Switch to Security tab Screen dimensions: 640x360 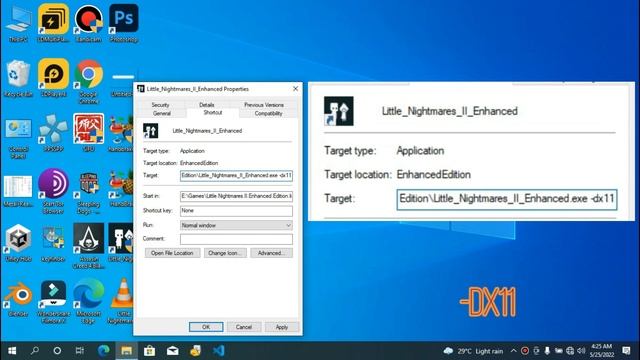pos(160,105)
